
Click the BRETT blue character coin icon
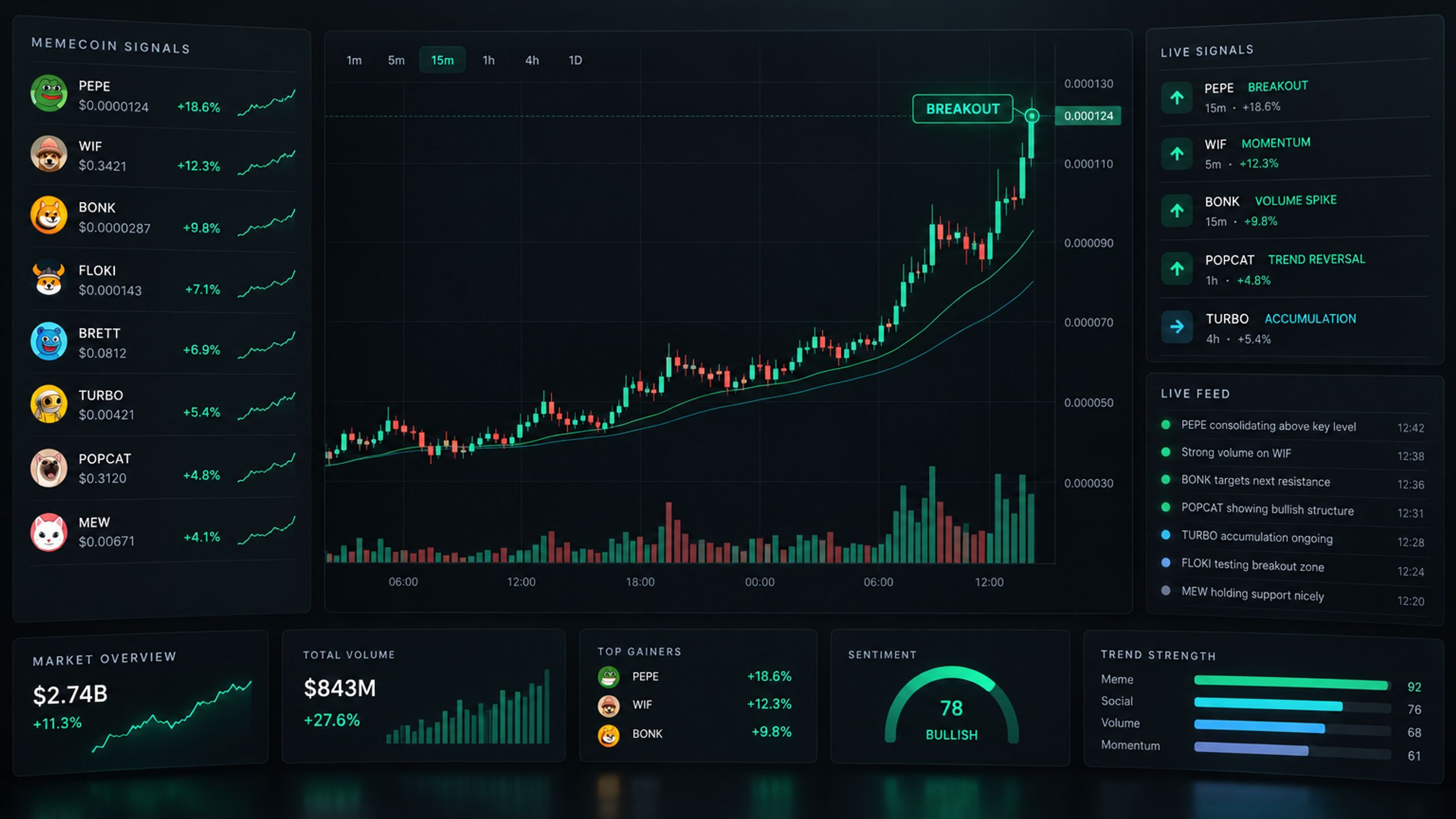(49, 341)
